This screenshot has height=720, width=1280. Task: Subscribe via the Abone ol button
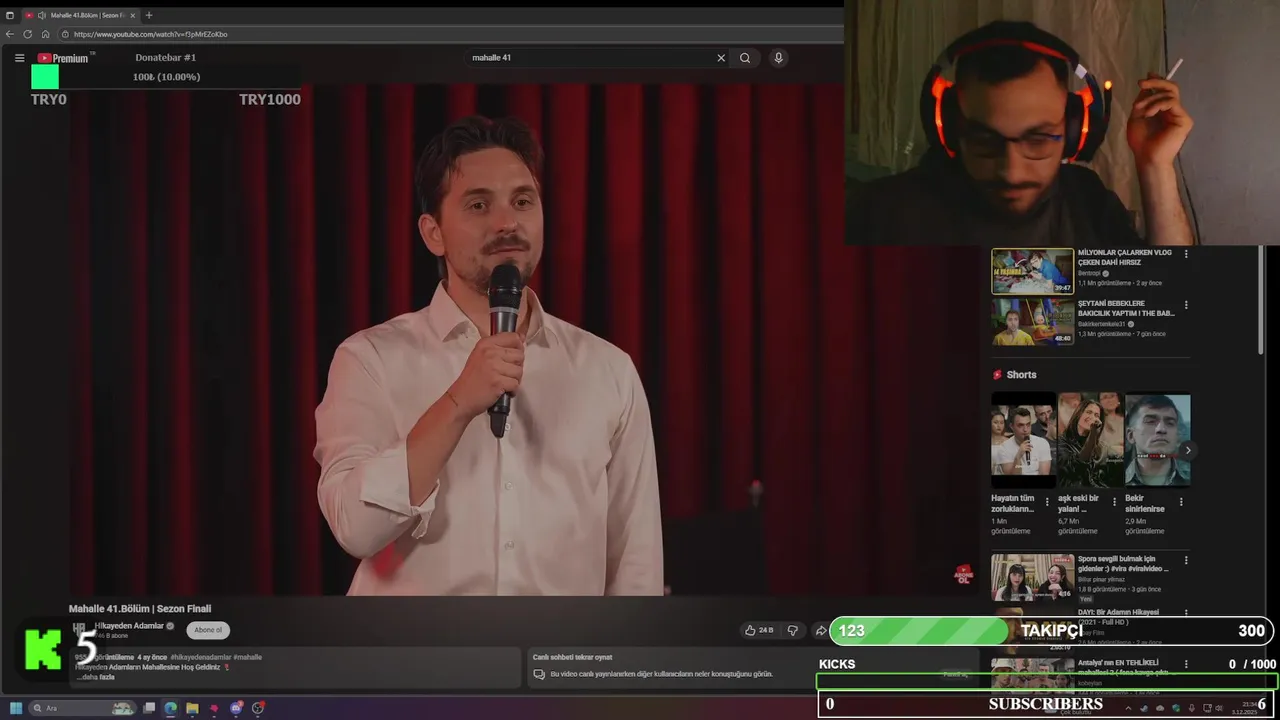(208, 630)
